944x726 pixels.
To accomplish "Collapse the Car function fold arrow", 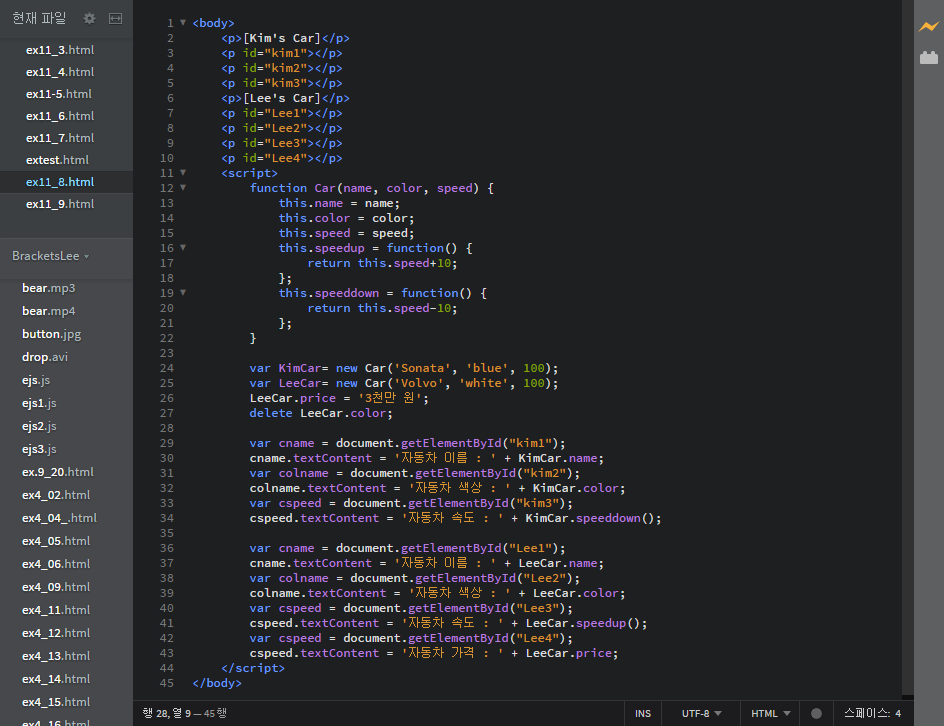I will (183, 188).
